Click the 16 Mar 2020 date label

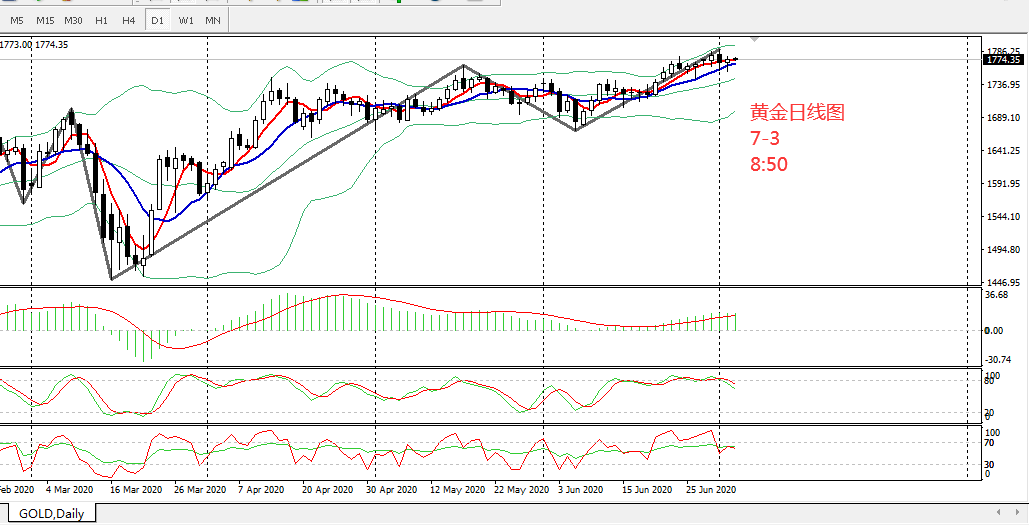136,490
